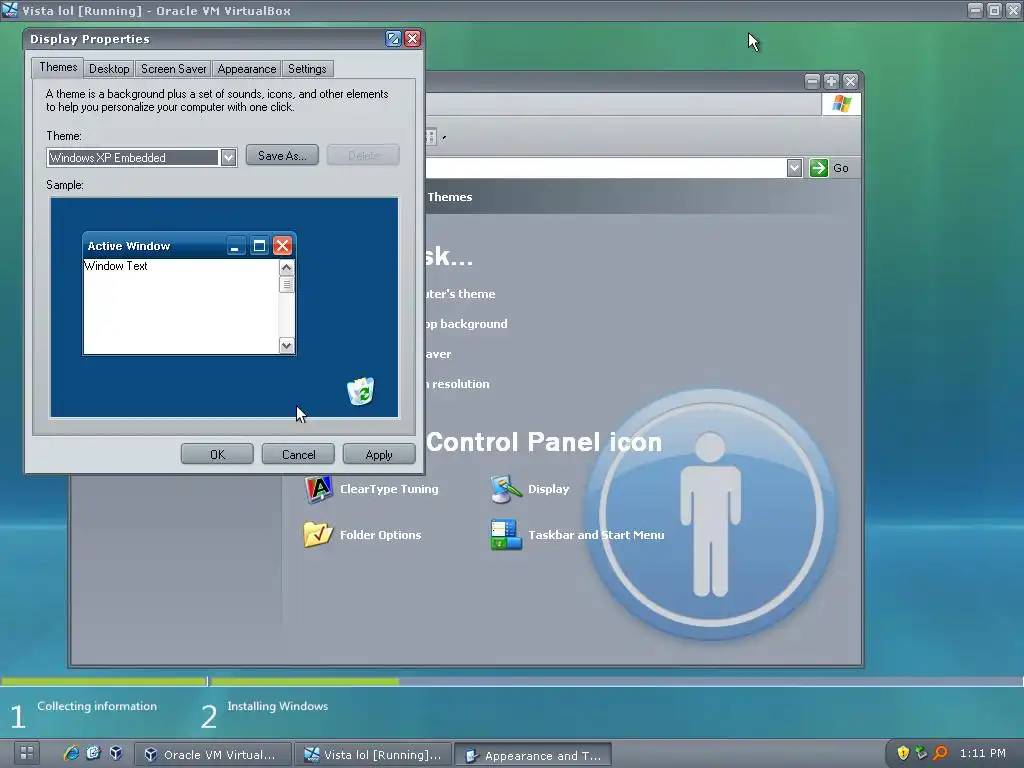Click the Collecting information step label
This screenshot has height=768, width=1024.
(x=97, y=706)
